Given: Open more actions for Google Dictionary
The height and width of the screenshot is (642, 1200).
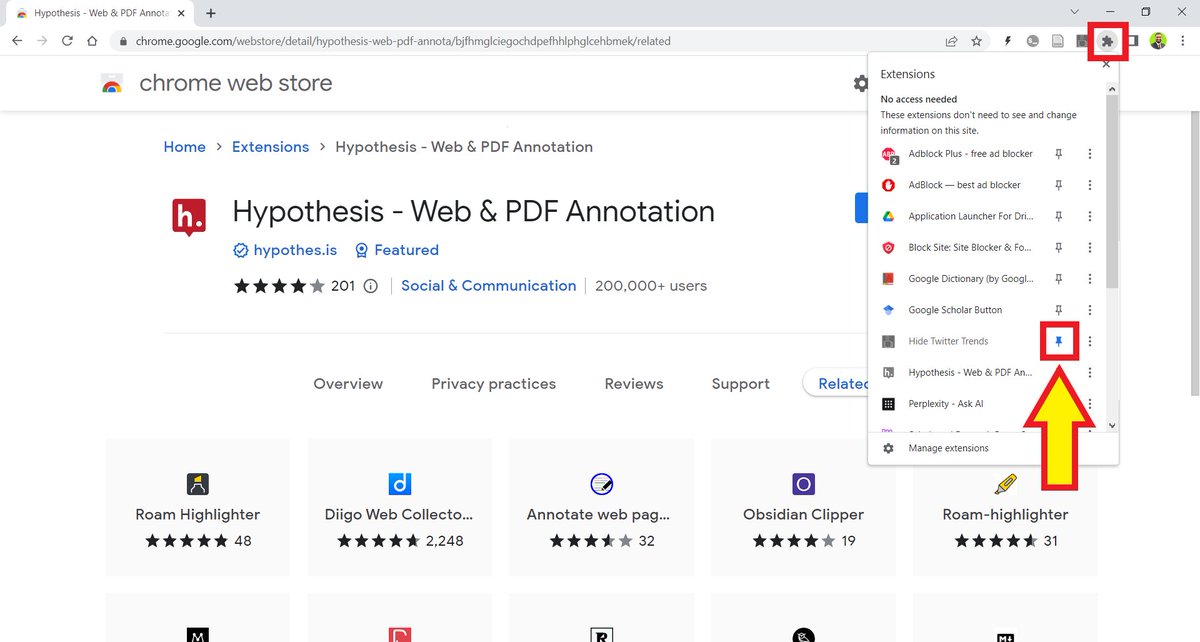Looking at the screenshot, I should pos(1090,279).
